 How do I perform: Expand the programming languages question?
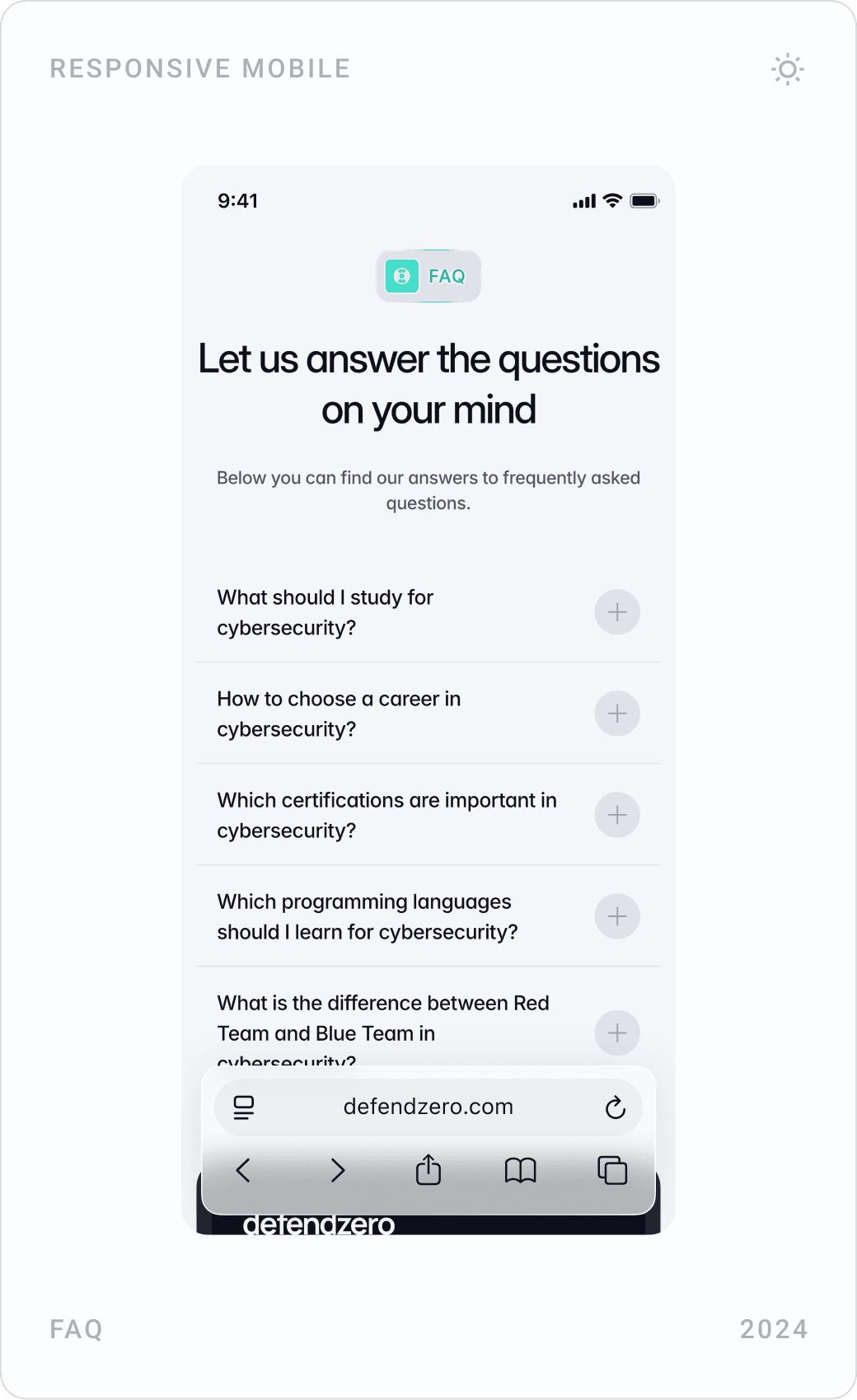pyautogui.click(x=616, y=916)
